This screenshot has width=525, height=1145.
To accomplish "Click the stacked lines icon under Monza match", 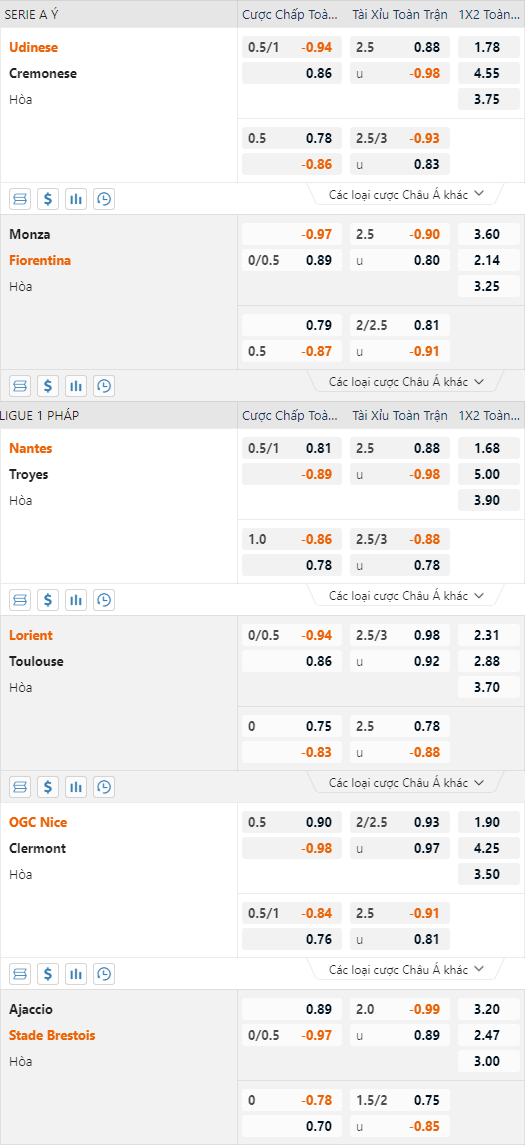I will coord(20,386).
